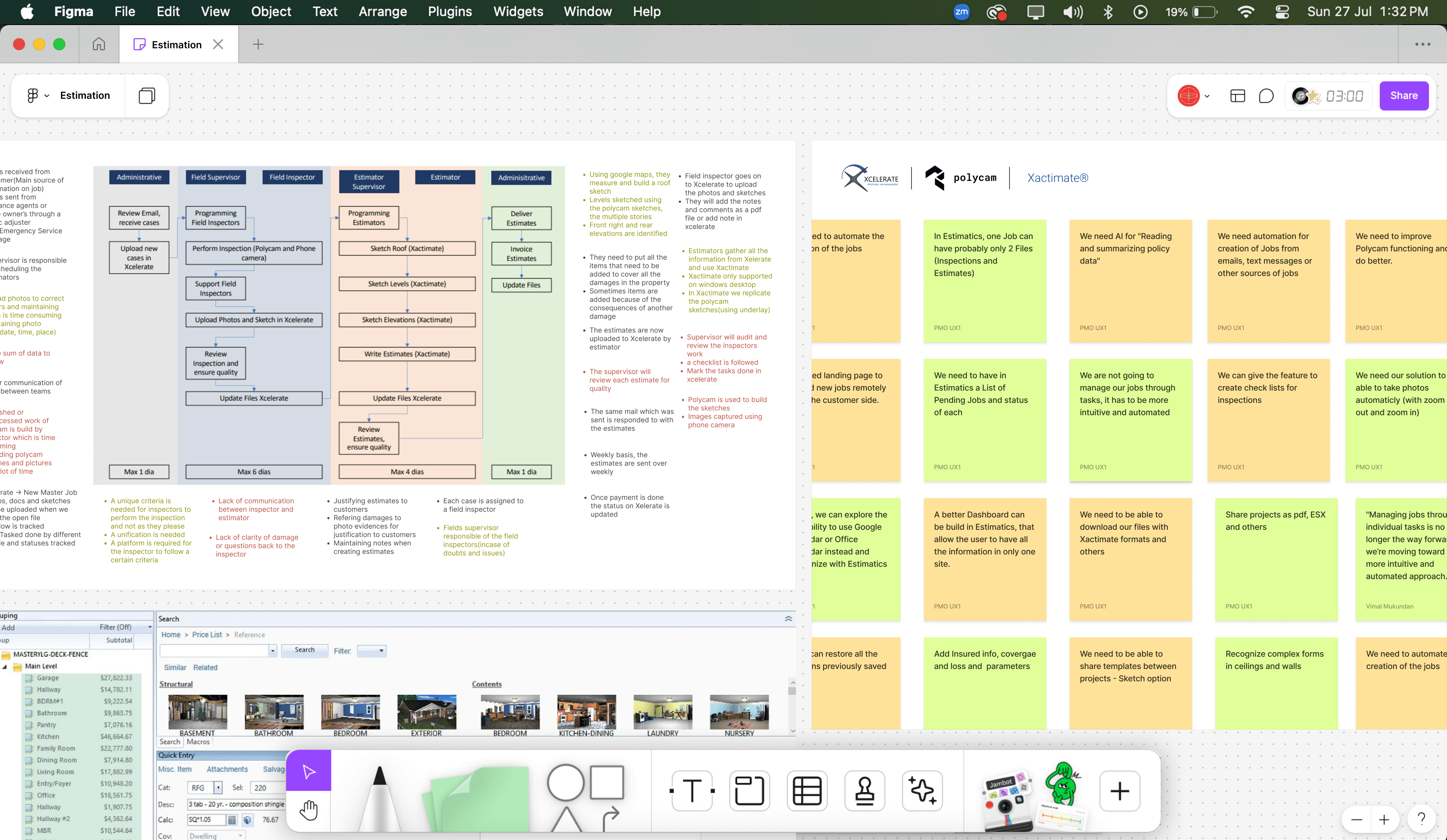Image resolution: width=1447 pixels, height=840 pixels.
Task: Click the Add more widgets plus button
Action: click(x=1119, y=791)
